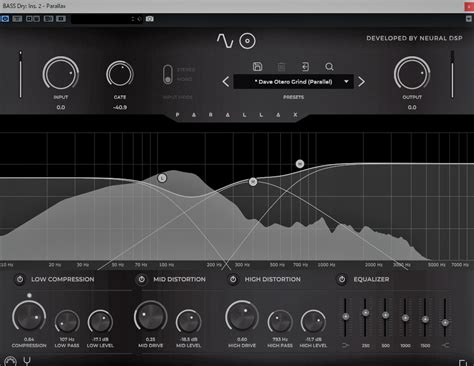This screenshot has width=474, height=366.
Task: Click the 1000 EQ slider handle
Action: click(x=405, y=318)
